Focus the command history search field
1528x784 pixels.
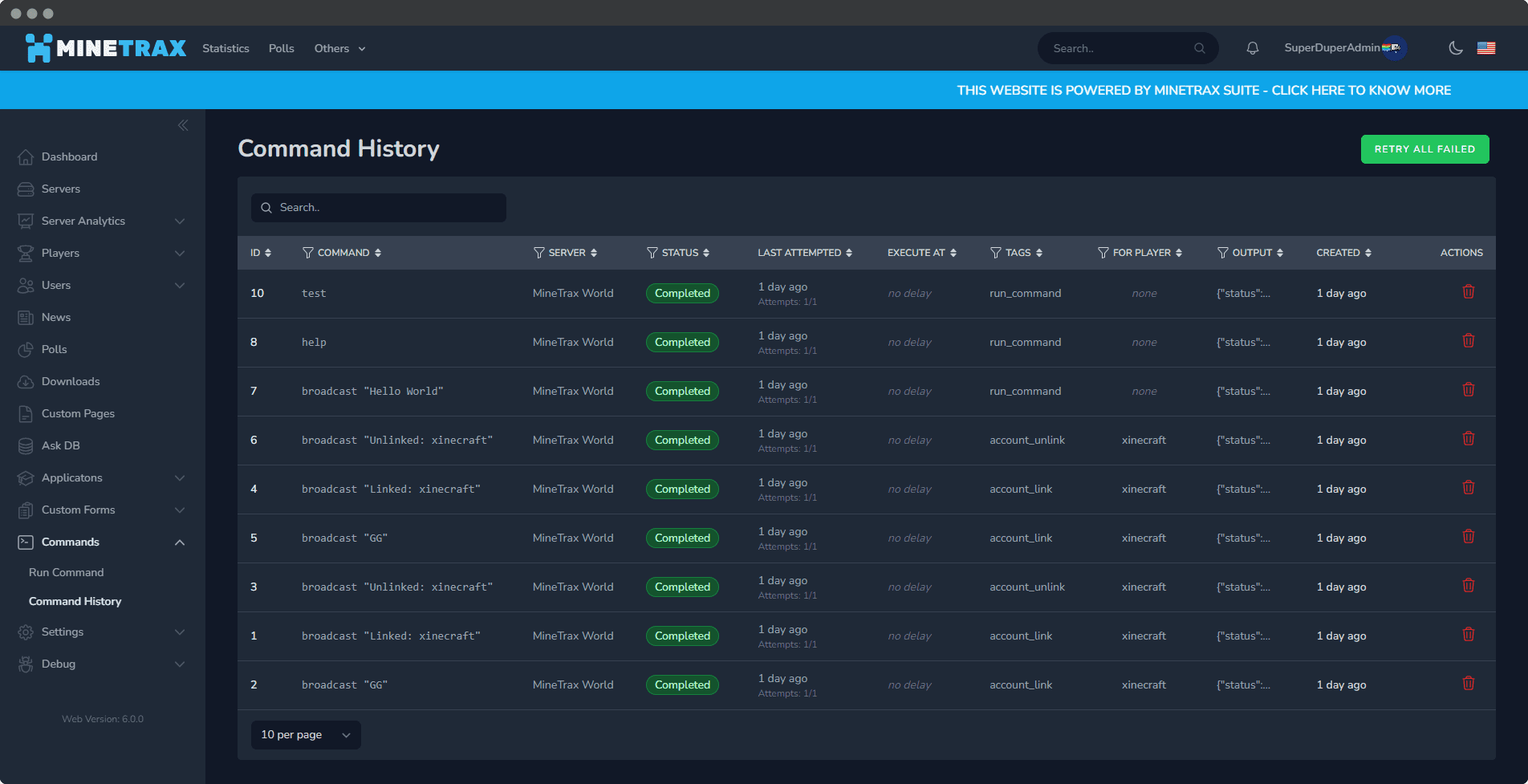379,208
